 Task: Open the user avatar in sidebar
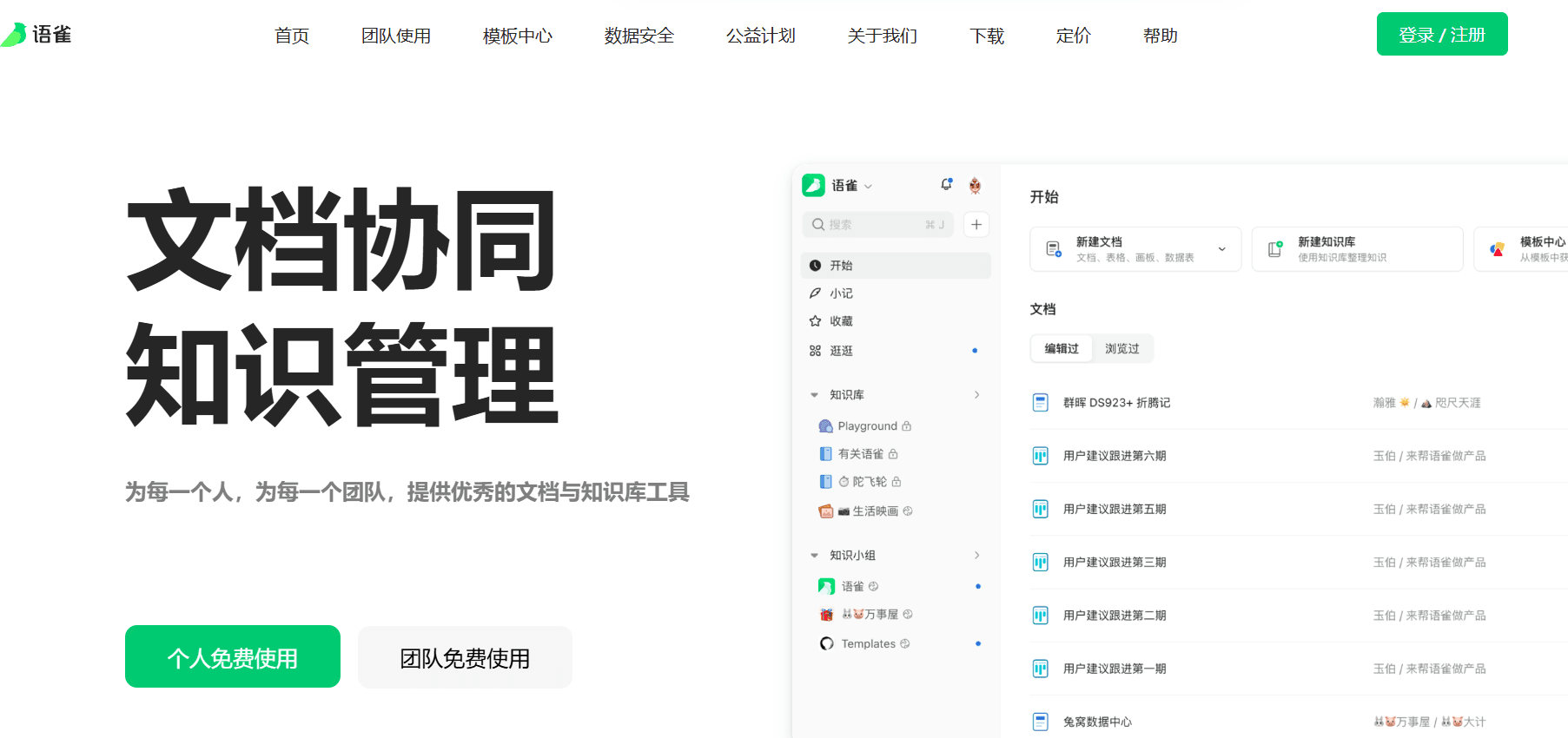(975, 185)
